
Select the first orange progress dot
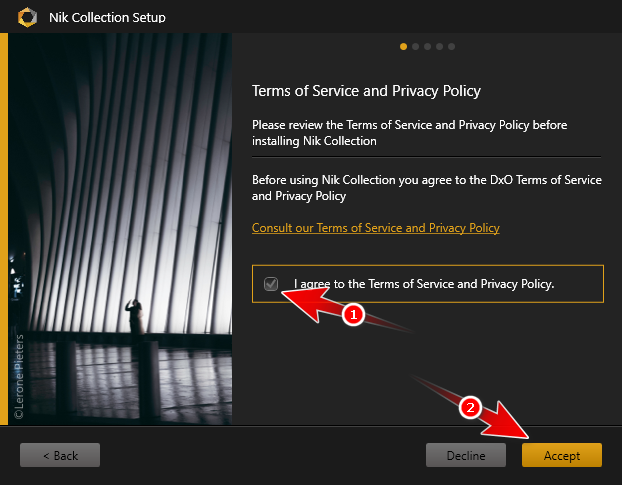click(x=403, y=46)
